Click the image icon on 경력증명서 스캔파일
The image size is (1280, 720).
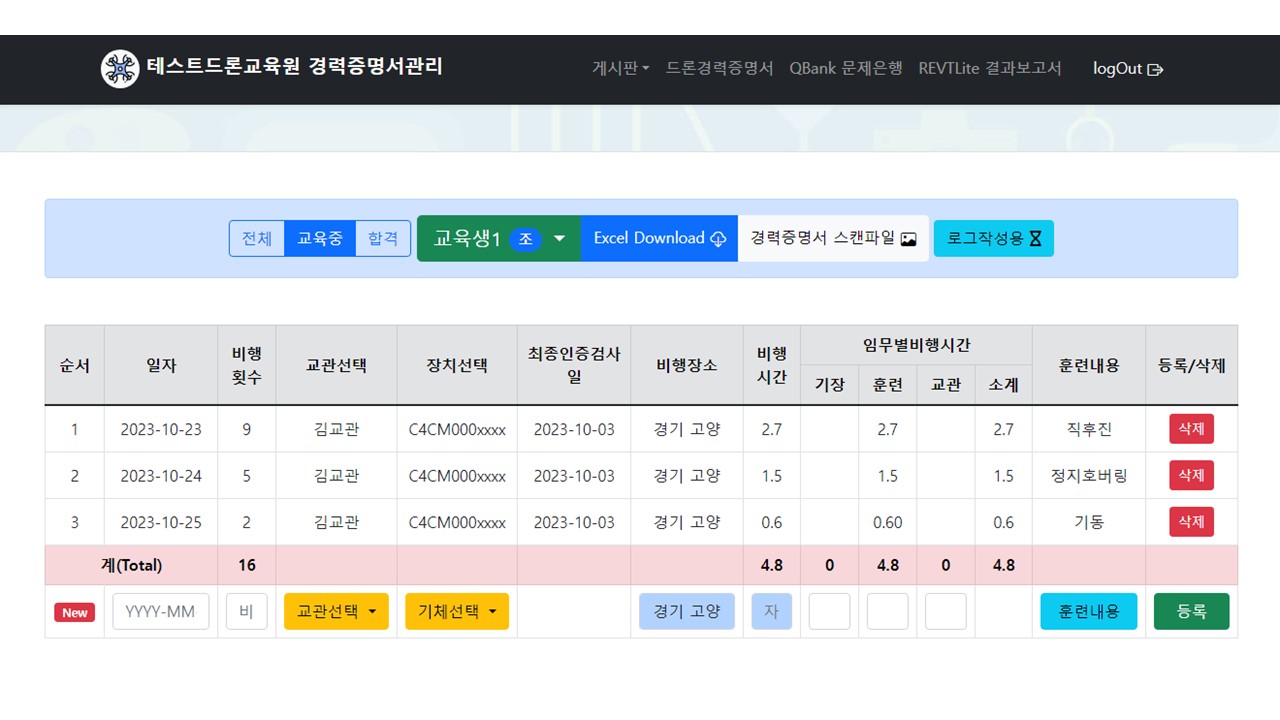(908, 239)
